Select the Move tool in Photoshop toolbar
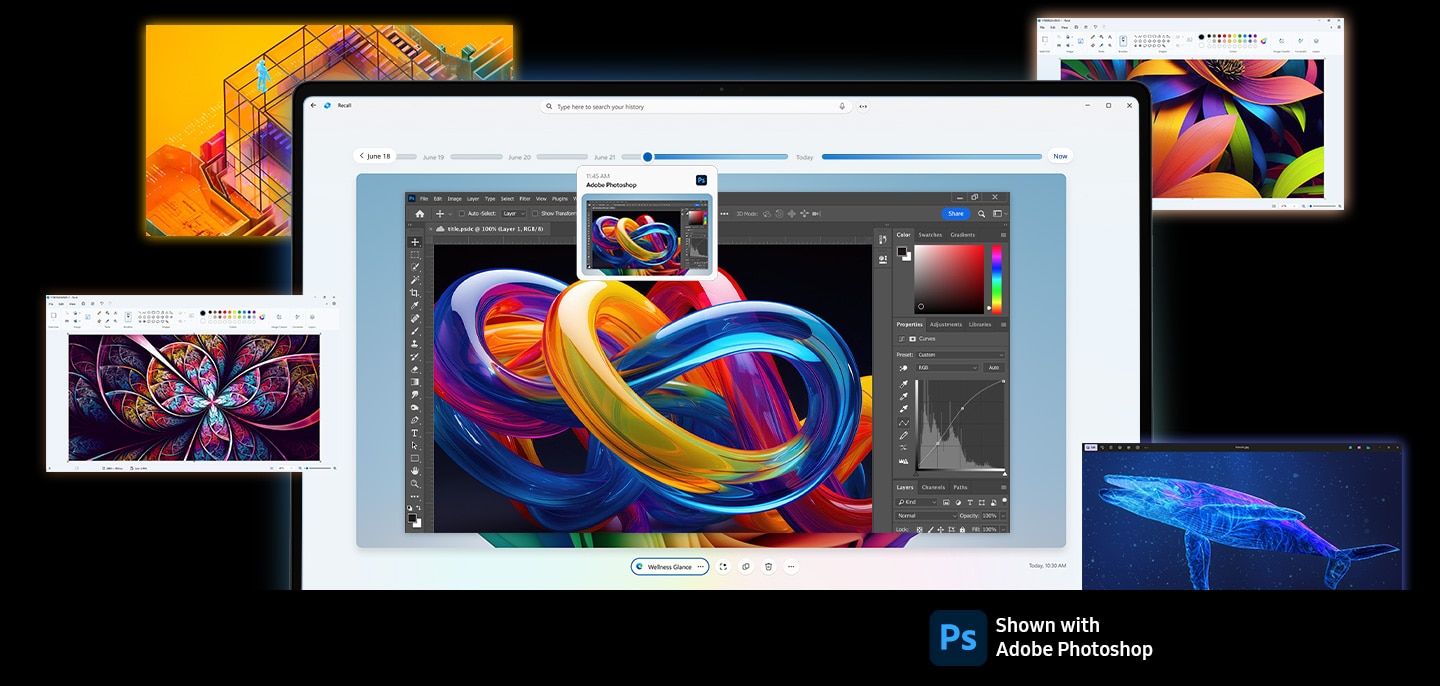The width and height of the screenshot is (1440, 686). 415,242
